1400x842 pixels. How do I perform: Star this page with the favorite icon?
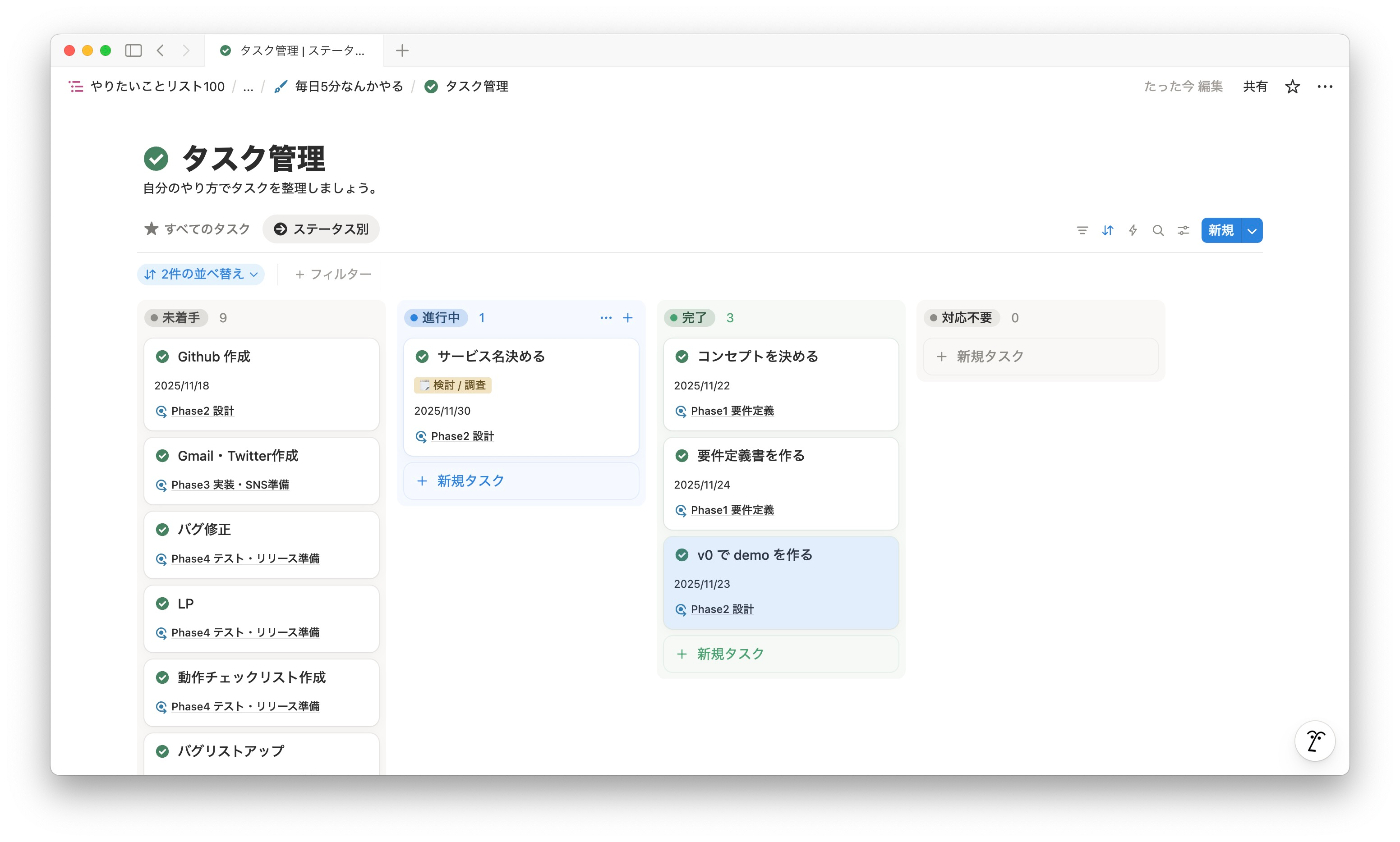[1291, 86]
